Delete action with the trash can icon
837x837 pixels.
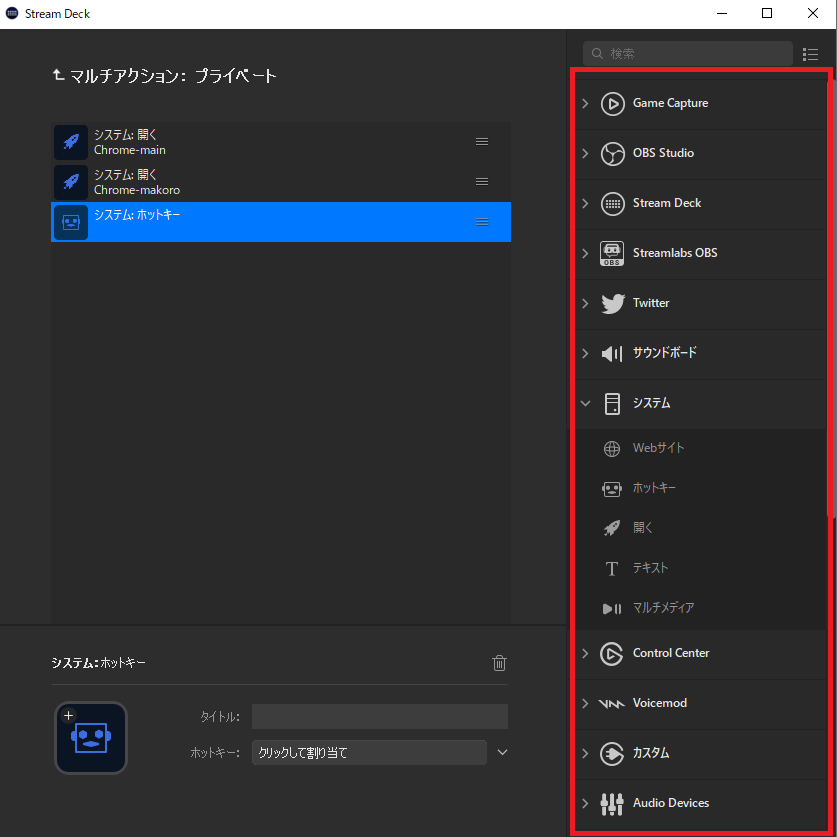click(499, 663)
